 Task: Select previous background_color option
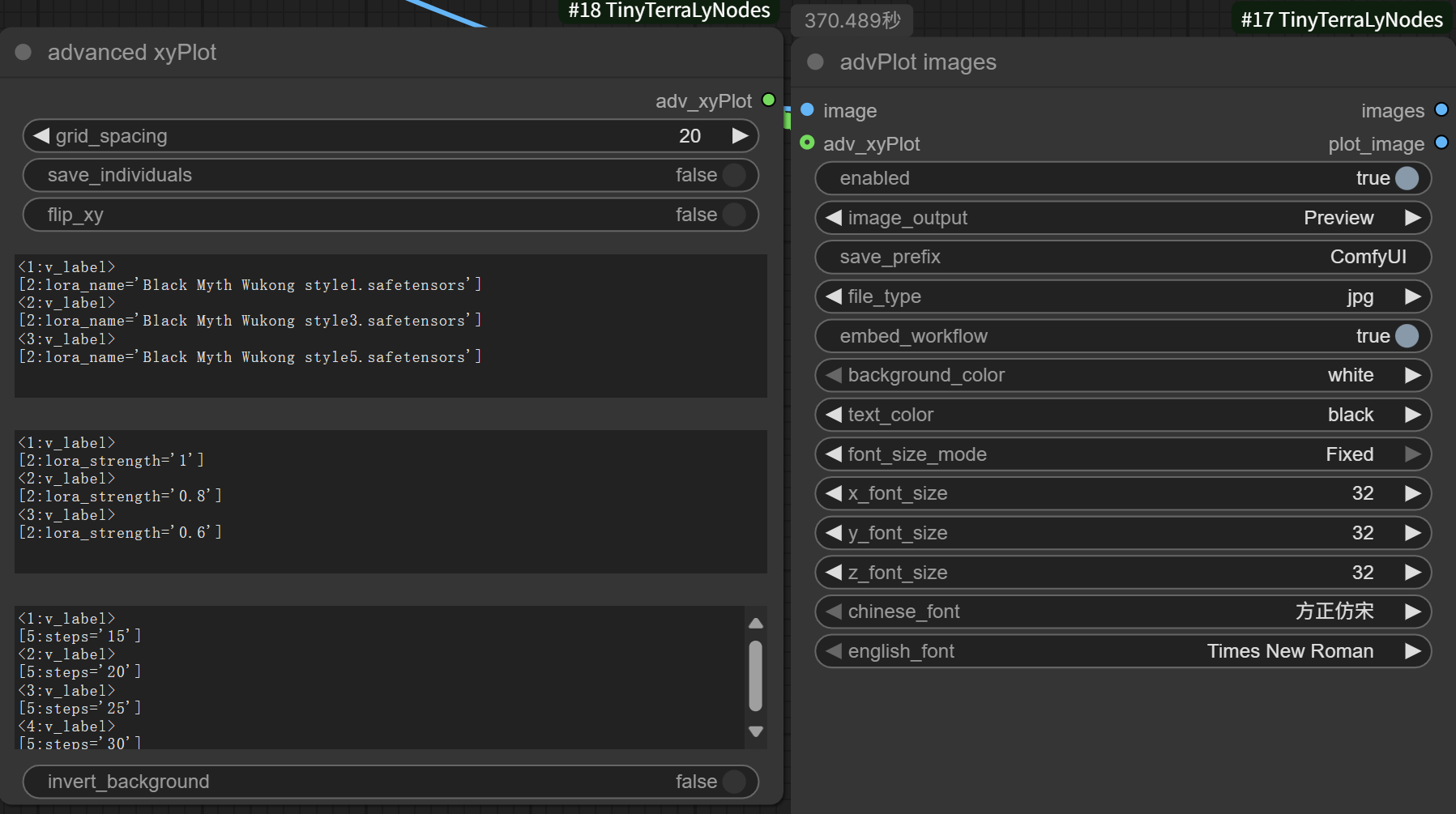(x=834, y=375)
